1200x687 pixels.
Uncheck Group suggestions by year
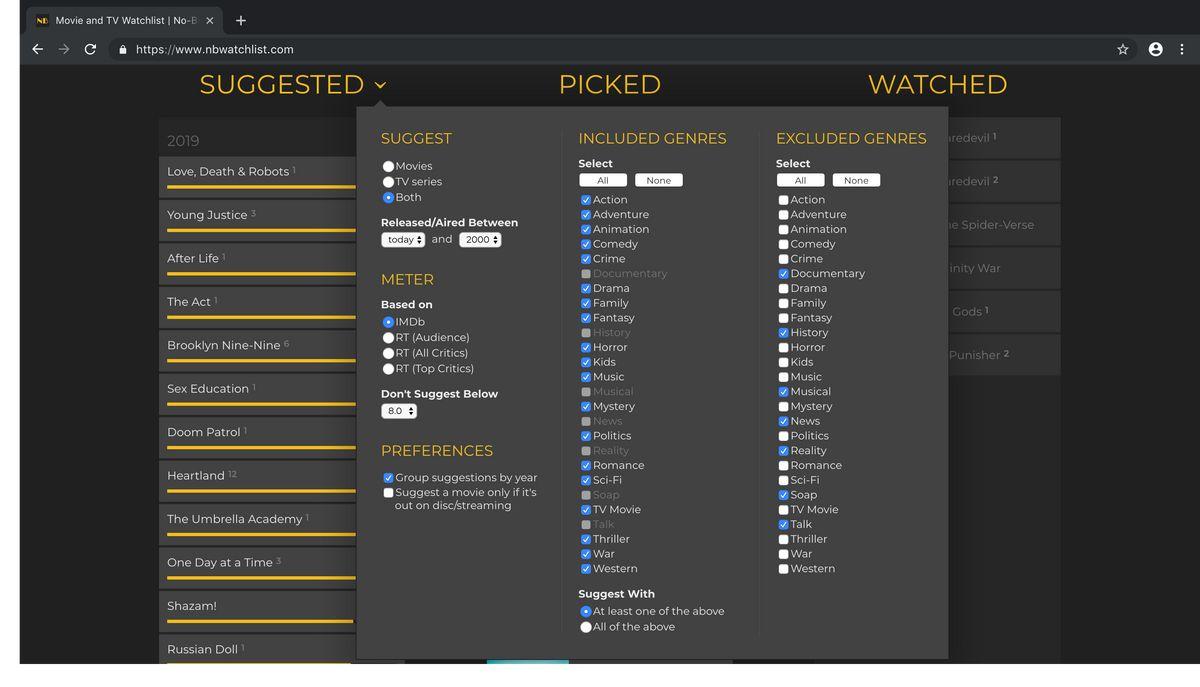pyautogui.click(x=388, y=478)
